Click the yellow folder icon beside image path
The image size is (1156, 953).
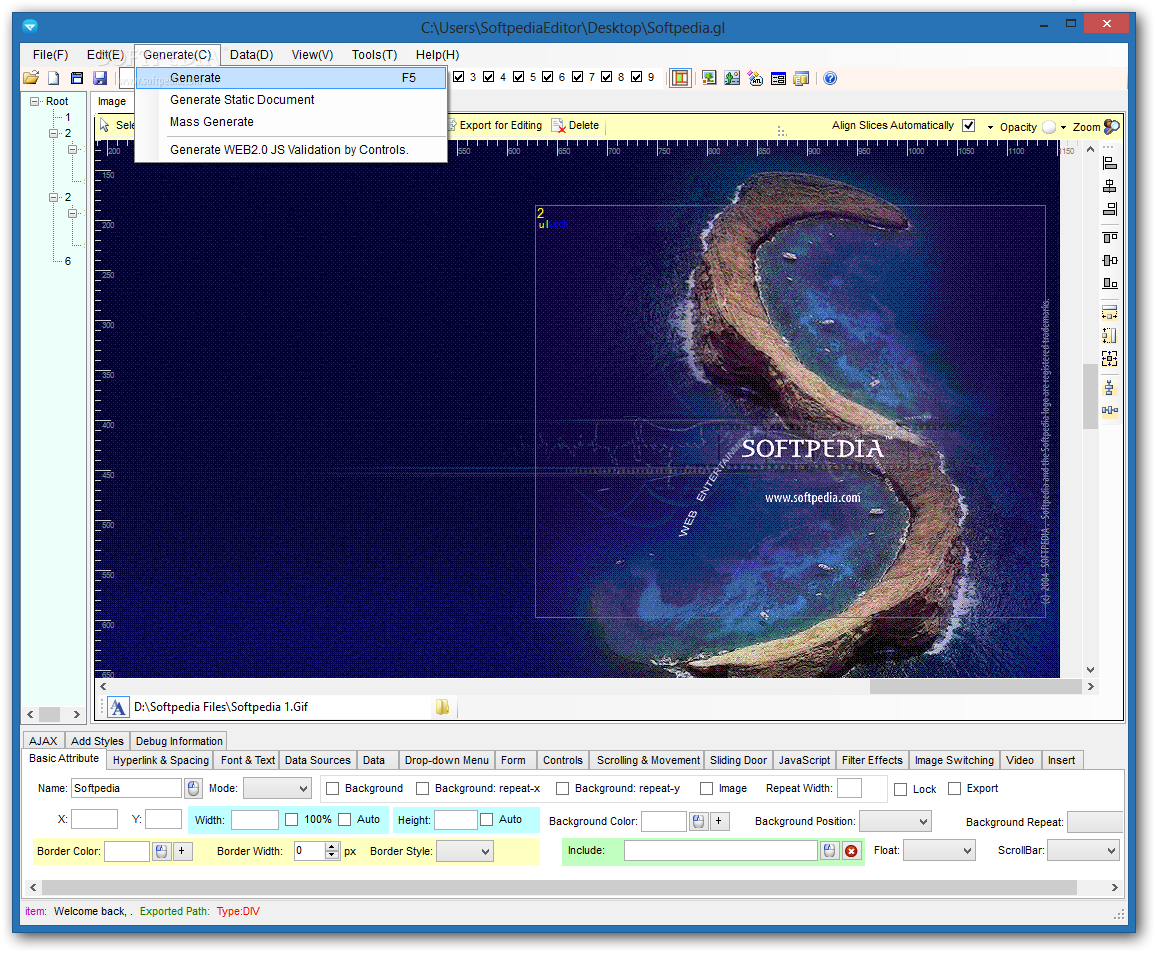[x=442, y=707]
